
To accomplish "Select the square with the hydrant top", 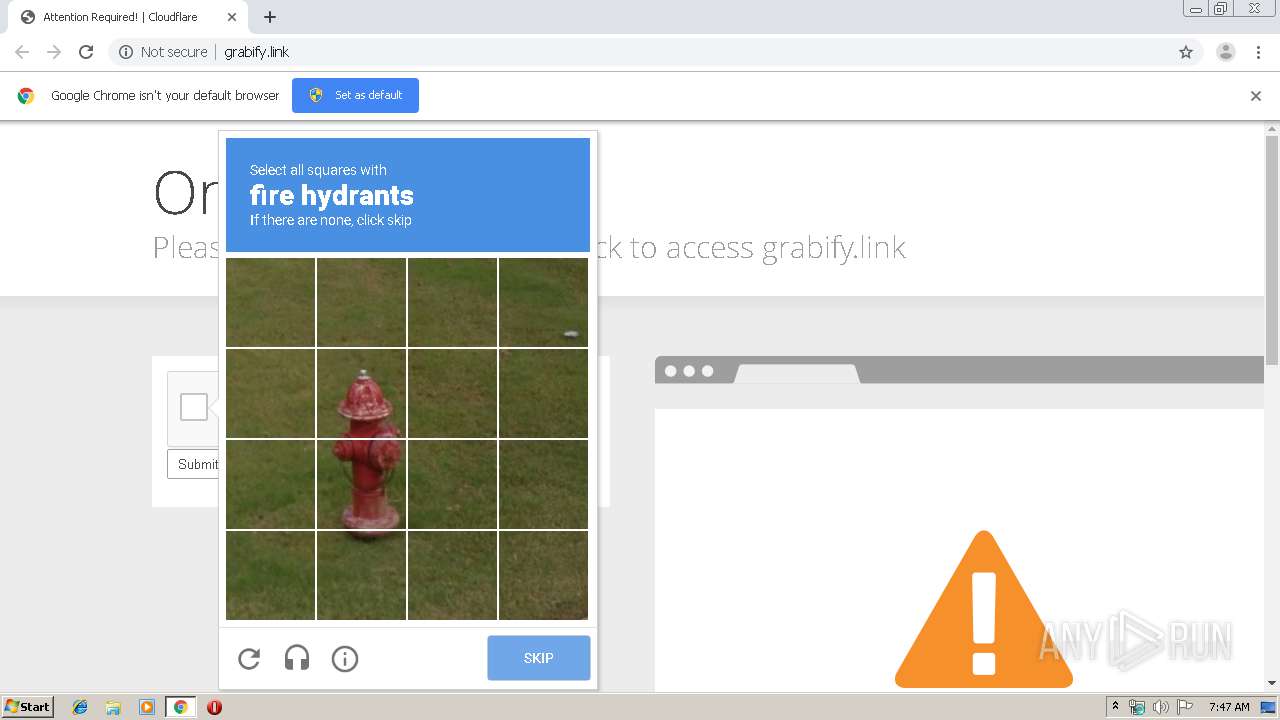I will (x=361, y=393).
